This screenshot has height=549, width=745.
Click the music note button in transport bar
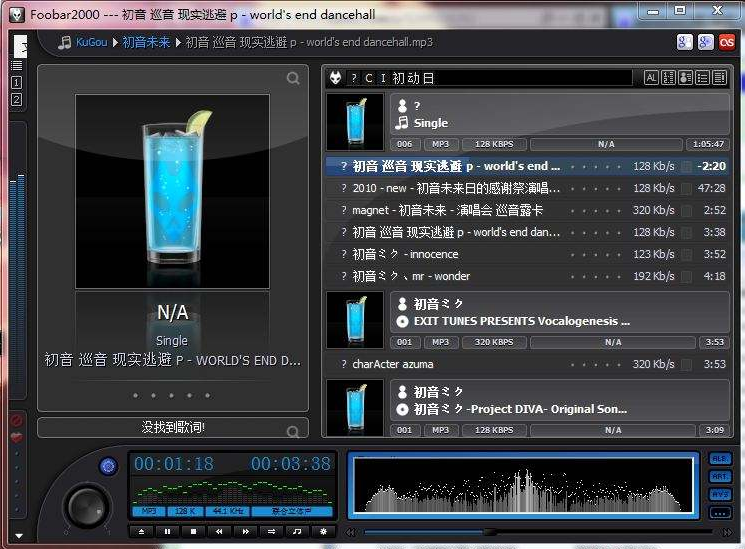pyautogui.click(x=297, y=531)
